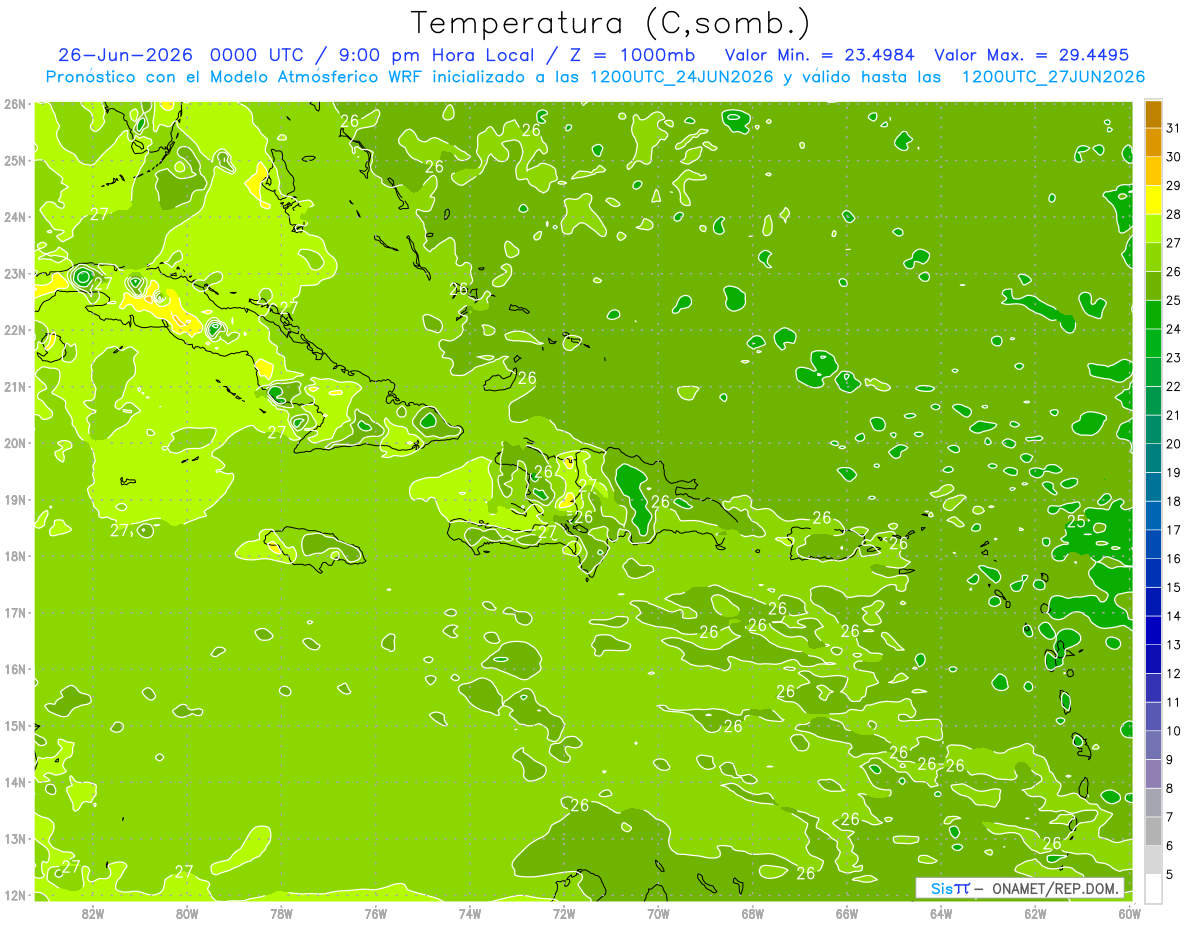Select the 12N latitude axis label
This screenshot has height=927, width=1200.
click(15, 895)
